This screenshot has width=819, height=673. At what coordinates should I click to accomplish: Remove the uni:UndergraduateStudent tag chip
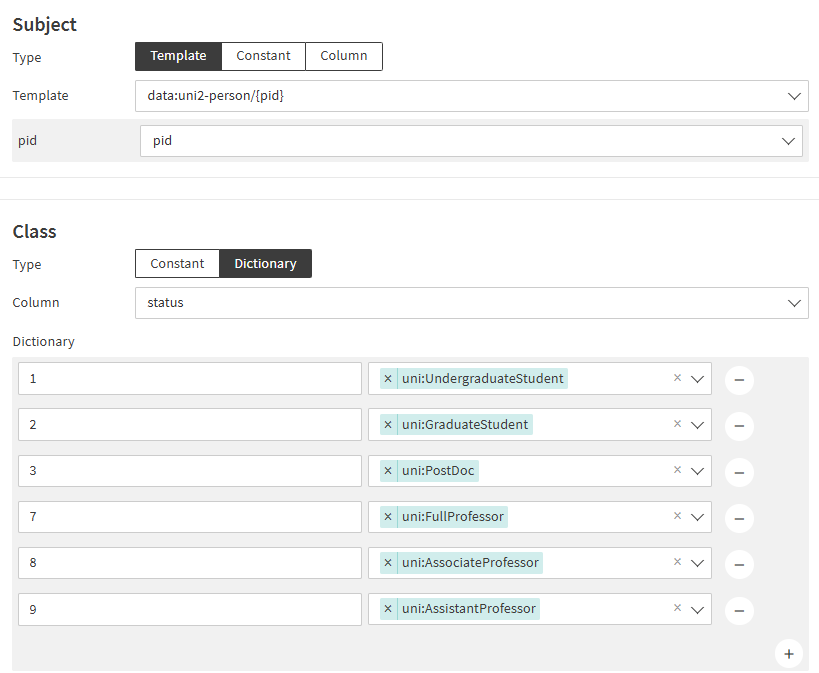388,379
